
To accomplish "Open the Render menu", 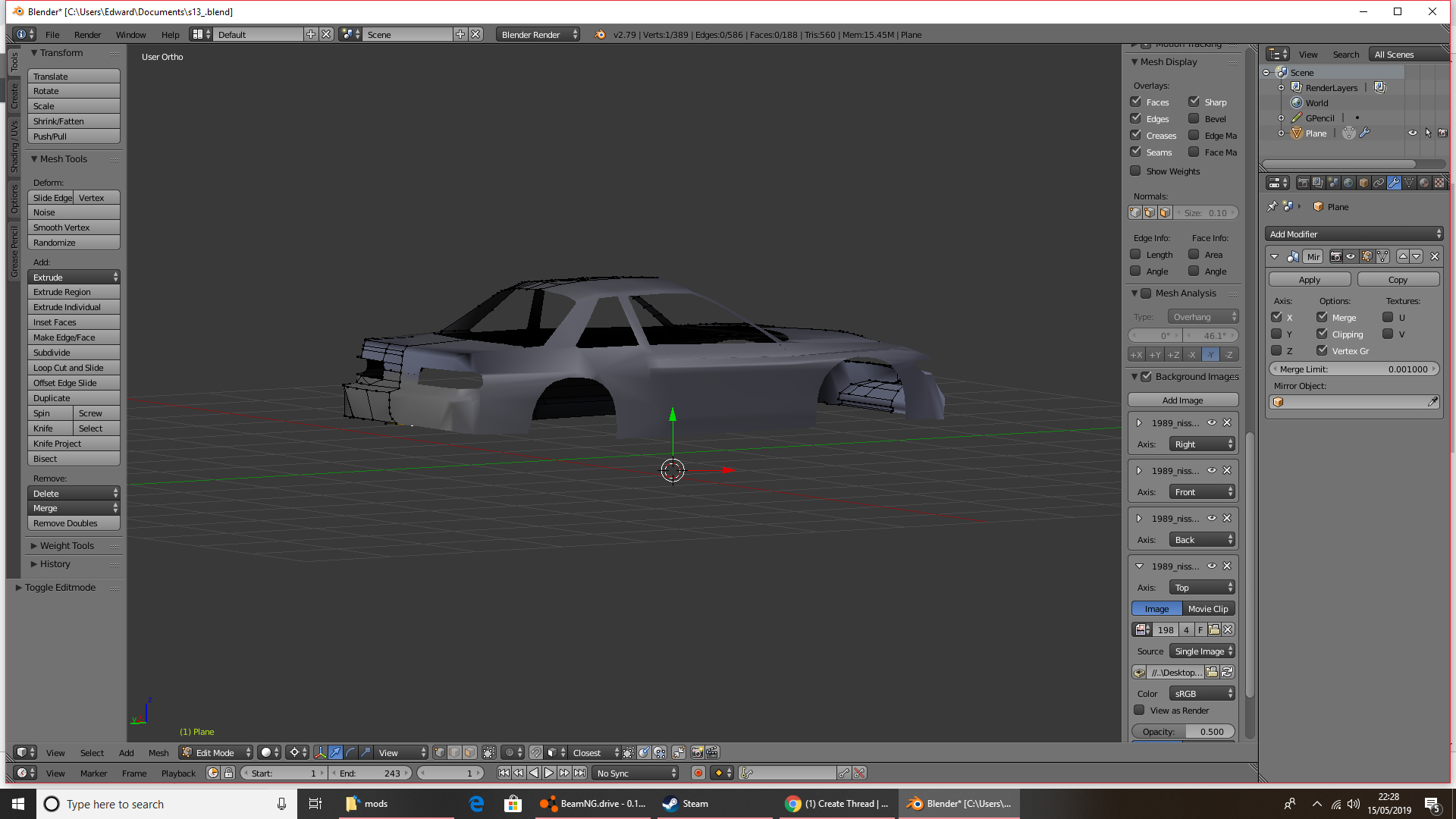I will pos(87,34).
